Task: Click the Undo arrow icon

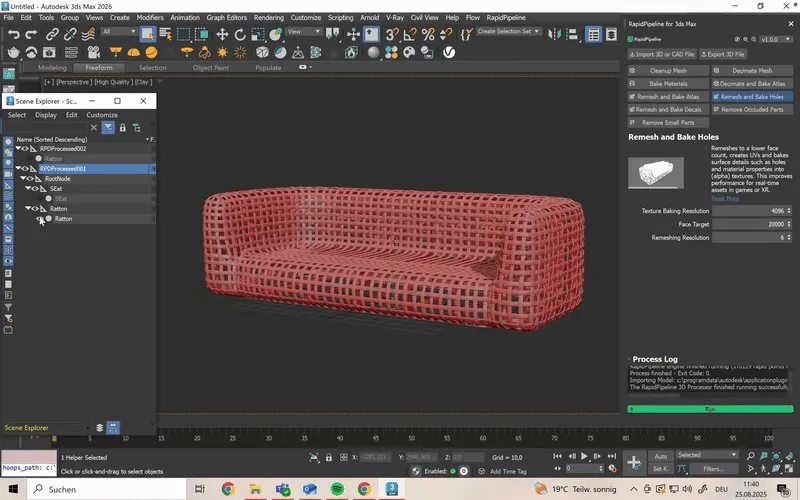Action: click(13, 34)
